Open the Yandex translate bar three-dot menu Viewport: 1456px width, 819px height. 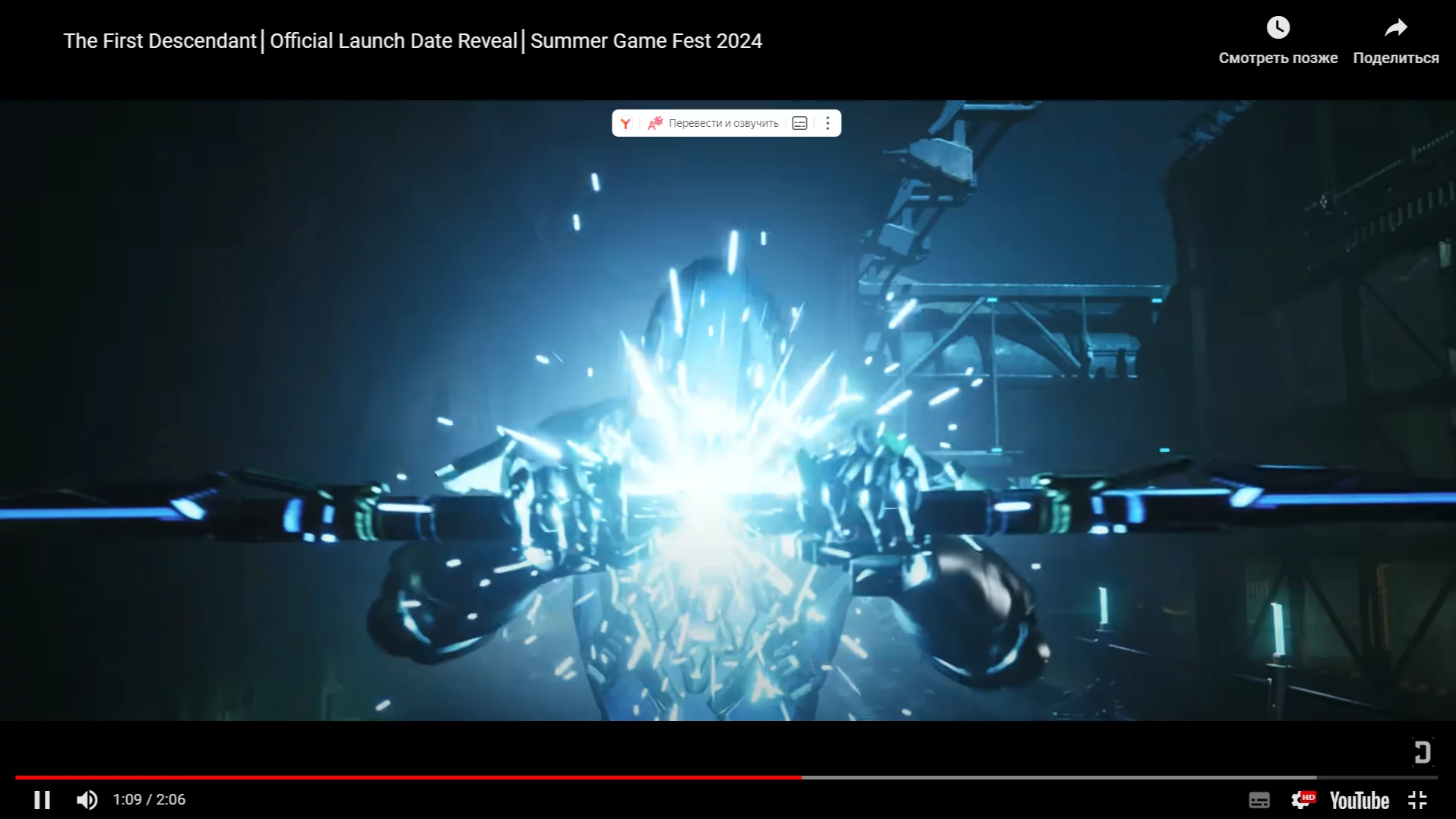point(828,123)
